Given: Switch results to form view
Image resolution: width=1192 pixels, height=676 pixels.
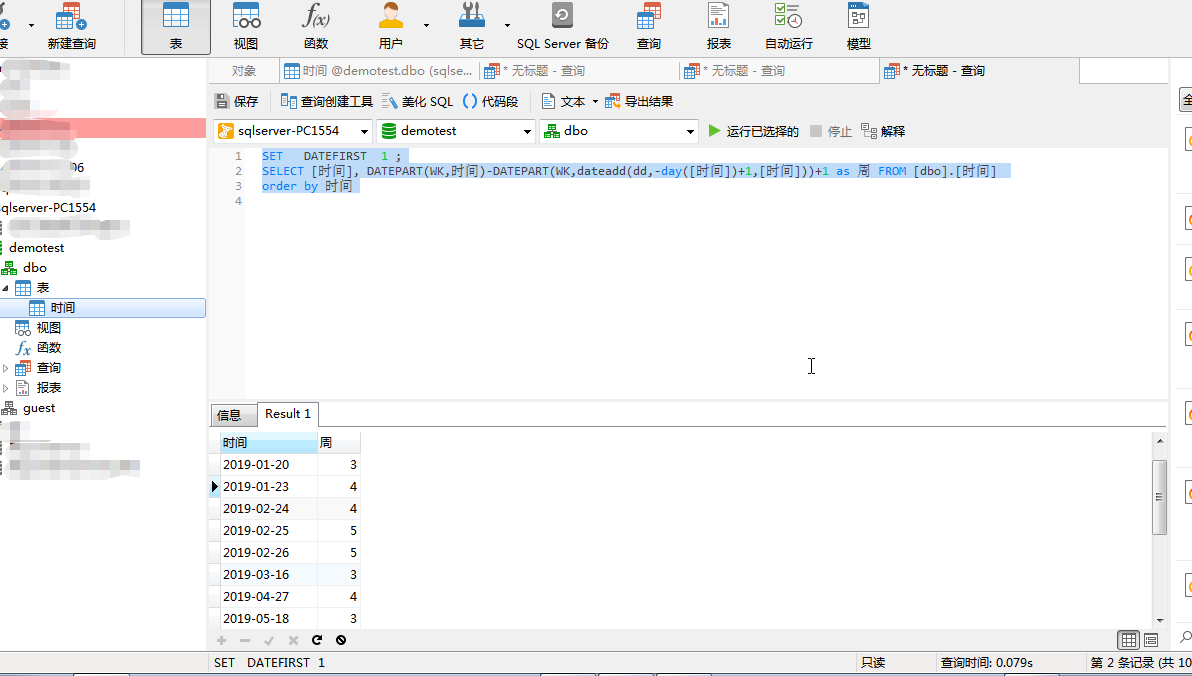Looking at the screenshot, I should coord(1151,640).
